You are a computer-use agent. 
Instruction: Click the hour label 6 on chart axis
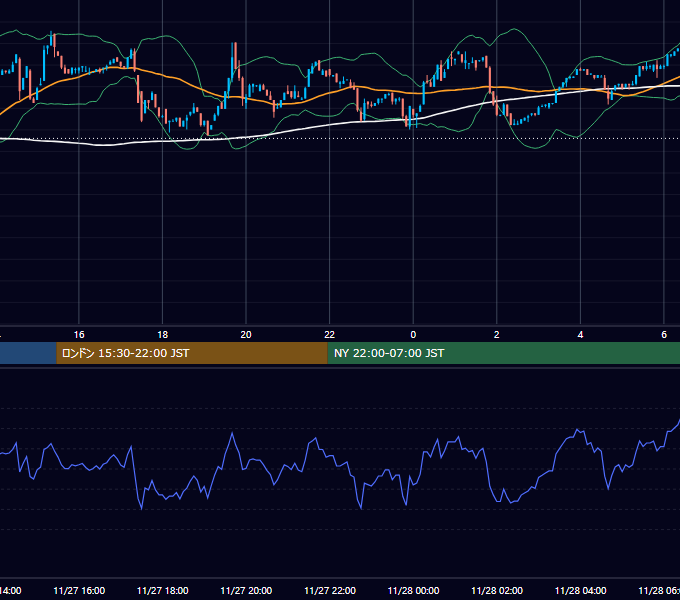tap(664, 335)
